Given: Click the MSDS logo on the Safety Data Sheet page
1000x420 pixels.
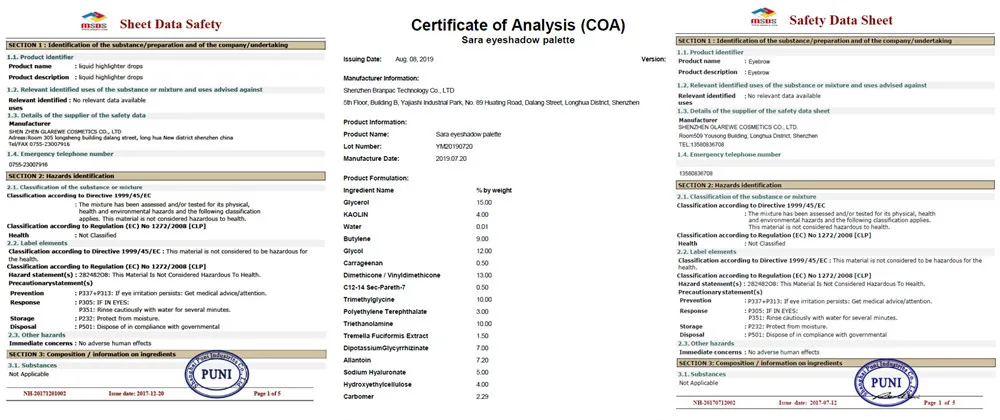Looking at the screenshot, I should pos(763,17).
